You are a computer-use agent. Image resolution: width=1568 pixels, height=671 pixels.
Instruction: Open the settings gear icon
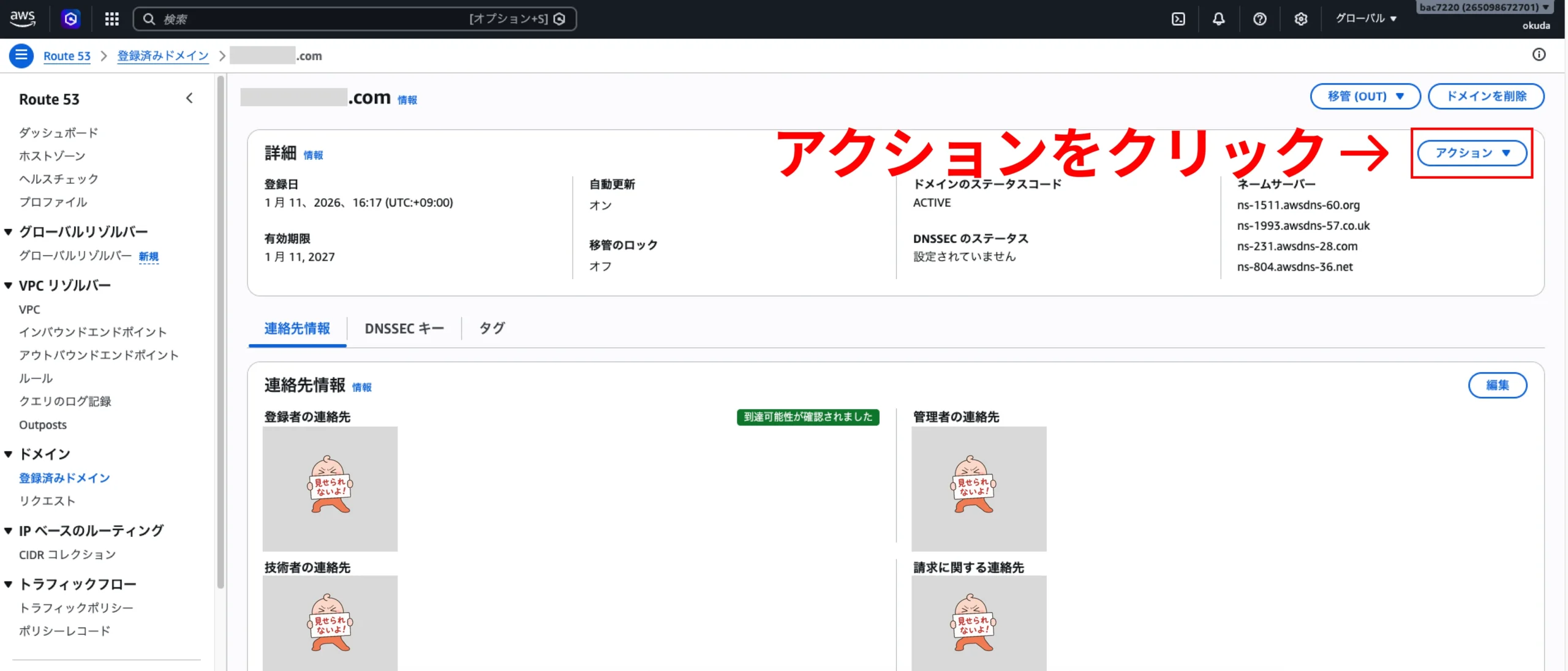(x=1301, y=19)
